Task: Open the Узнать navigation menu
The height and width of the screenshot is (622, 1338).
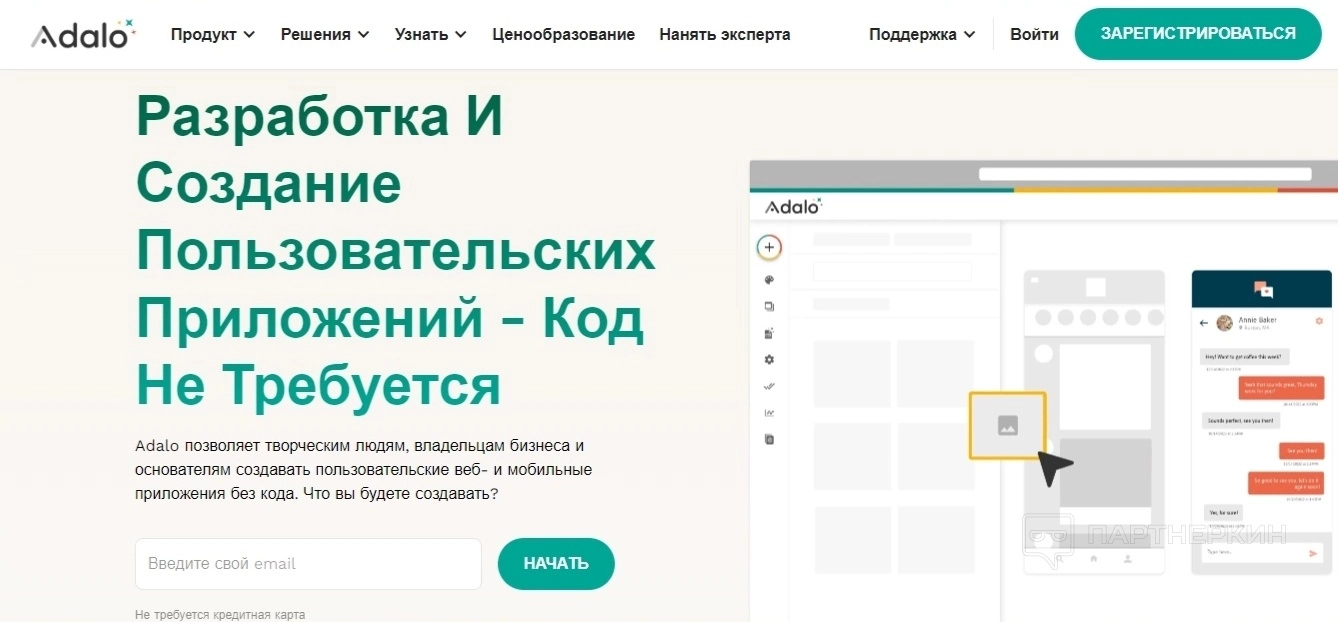Action: (x=431, y=34)
